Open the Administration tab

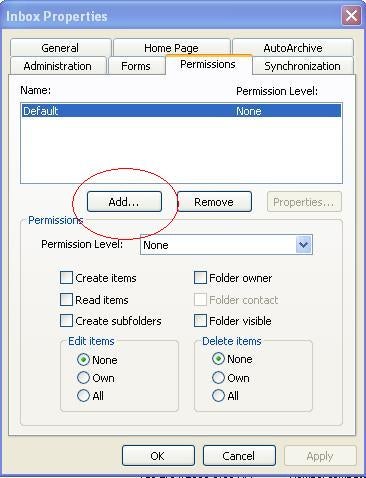(58, 66)
